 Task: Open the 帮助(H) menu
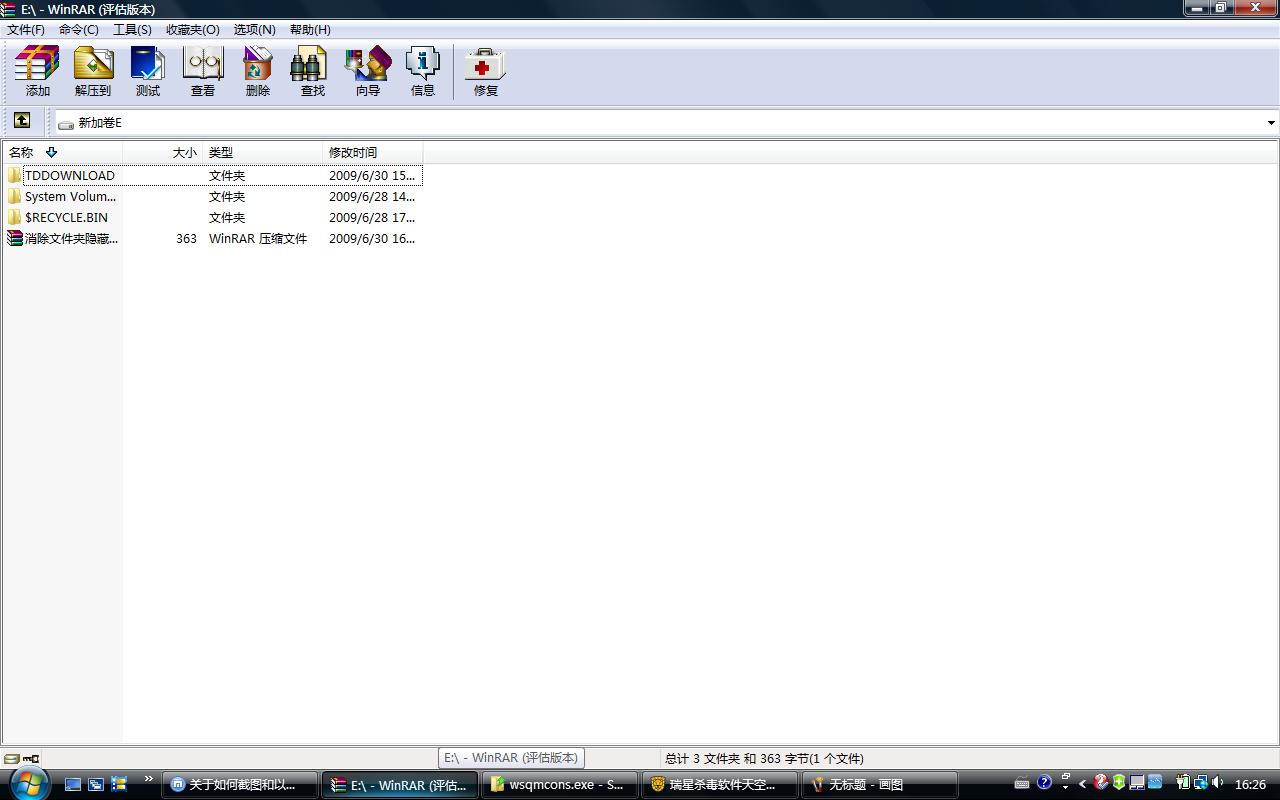click(310, 29)
